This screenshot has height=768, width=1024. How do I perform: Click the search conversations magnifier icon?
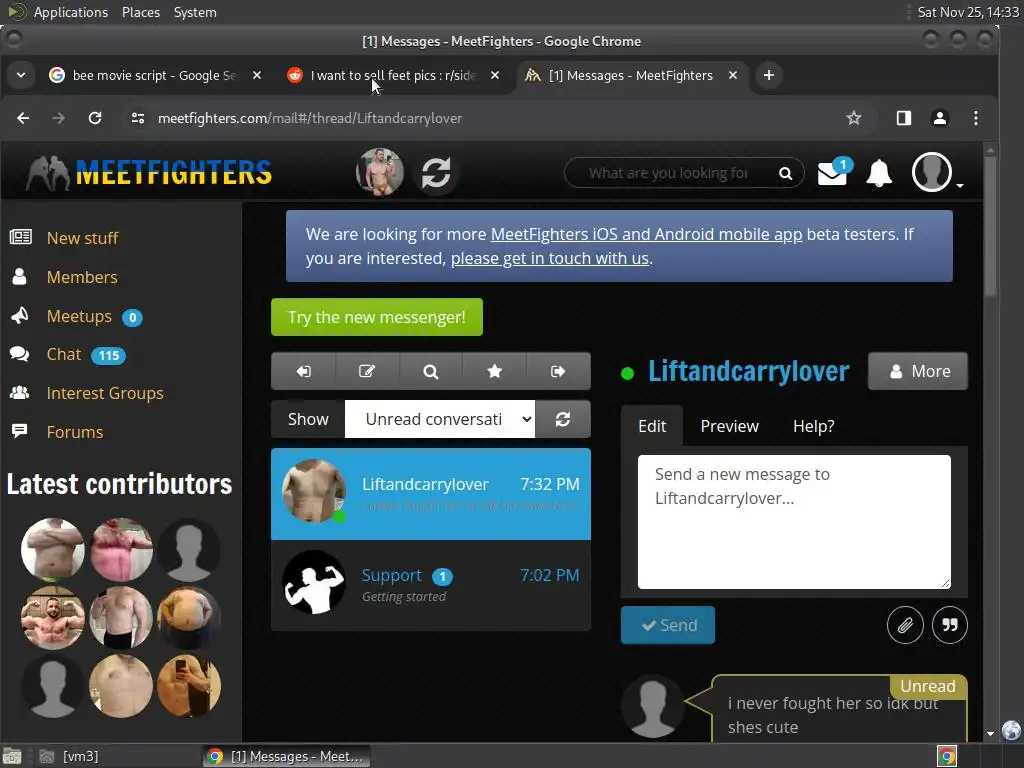pyautogui.click(x=430, y=371)
